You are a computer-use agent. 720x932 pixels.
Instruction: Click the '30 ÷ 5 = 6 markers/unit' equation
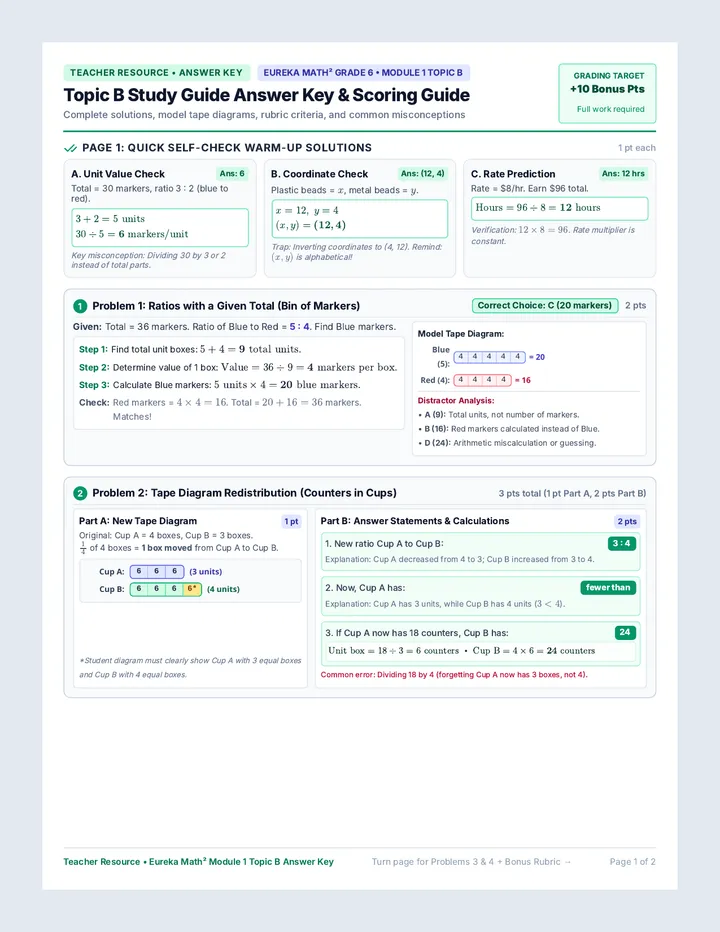[x=131, y=234]
